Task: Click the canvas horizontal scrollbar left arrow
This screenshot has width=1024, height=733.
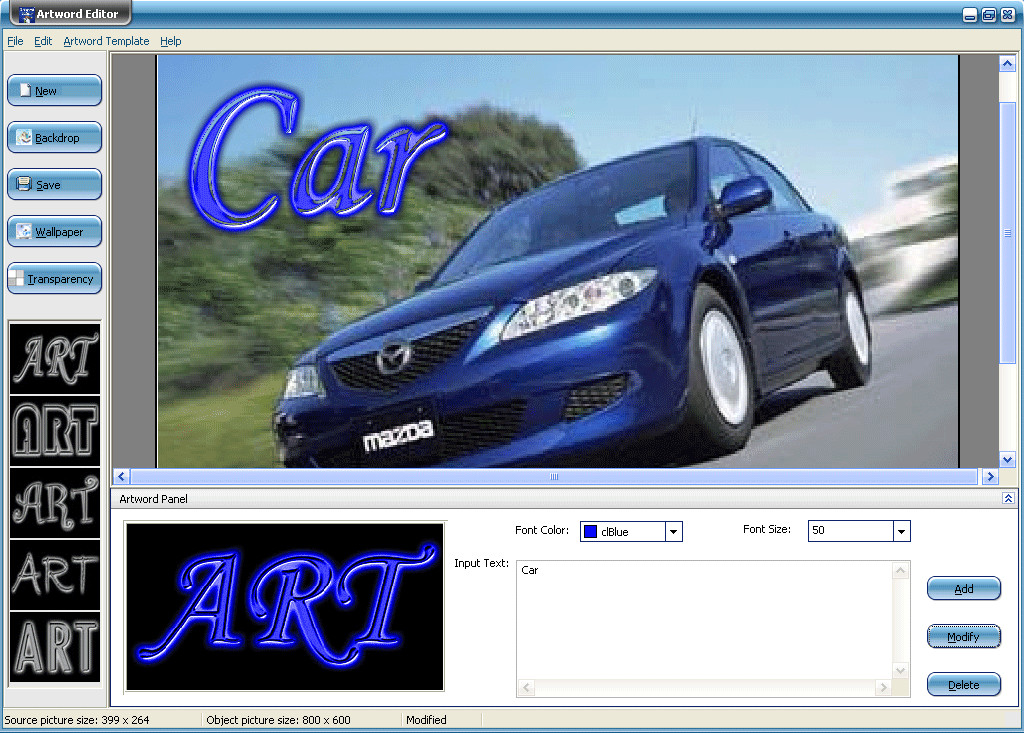Action: coord(121,476)
